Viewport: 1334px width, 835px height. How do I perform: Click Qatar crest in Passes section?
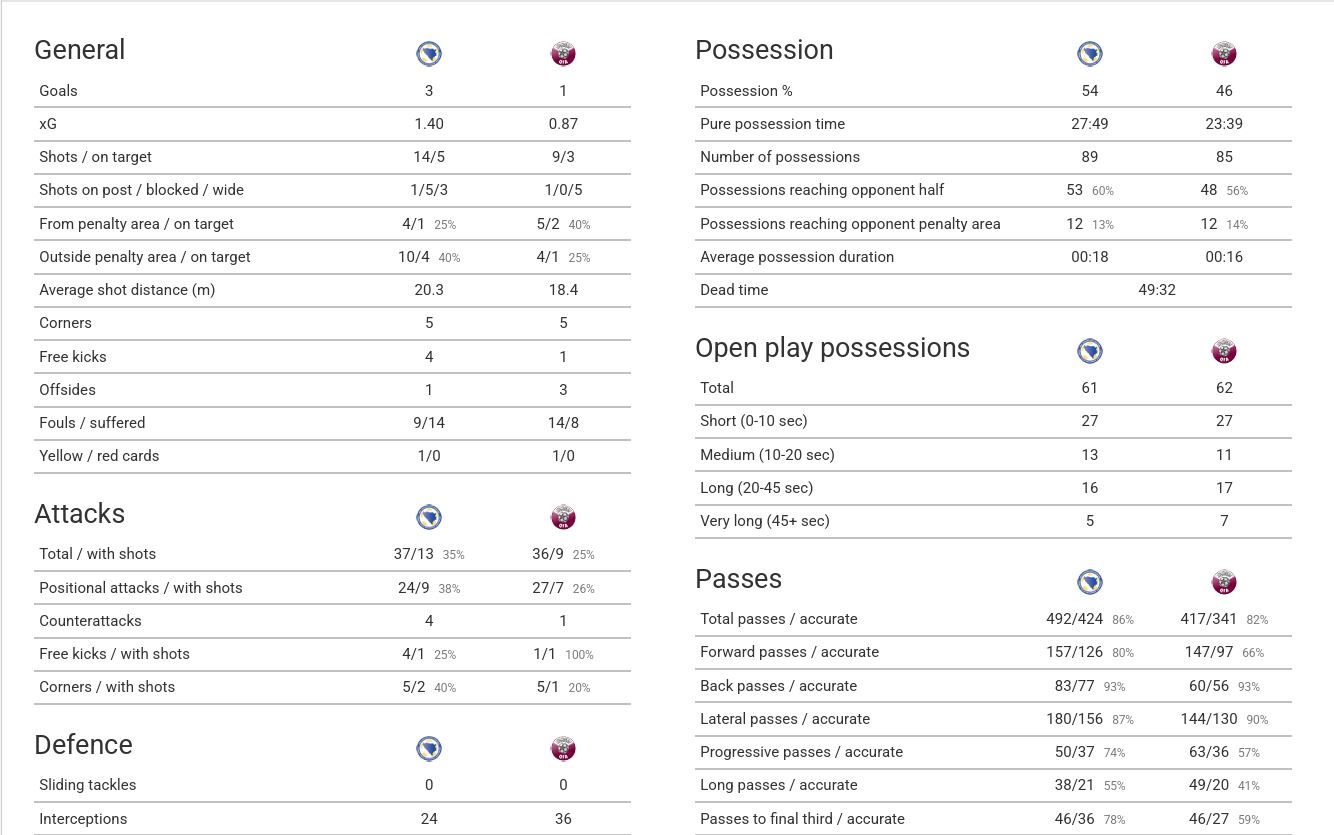coord(1224,582)
